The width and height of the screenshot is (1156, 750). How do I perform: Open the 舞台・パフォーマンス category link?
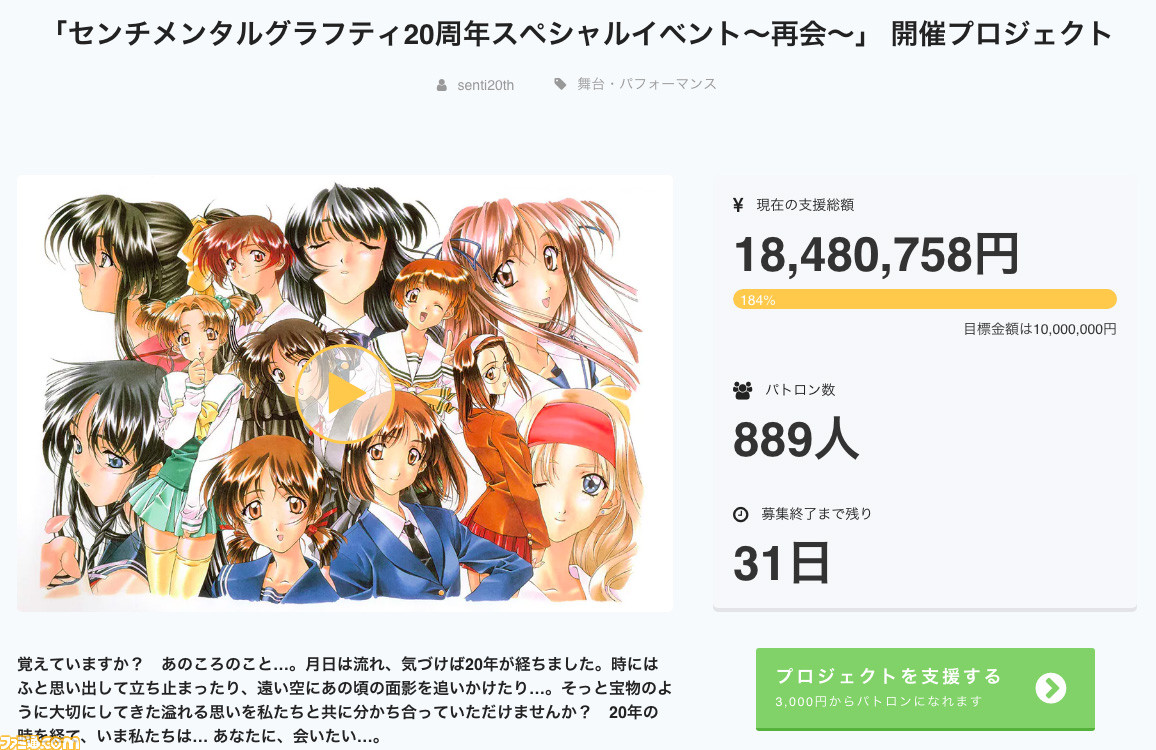[647, 84]
